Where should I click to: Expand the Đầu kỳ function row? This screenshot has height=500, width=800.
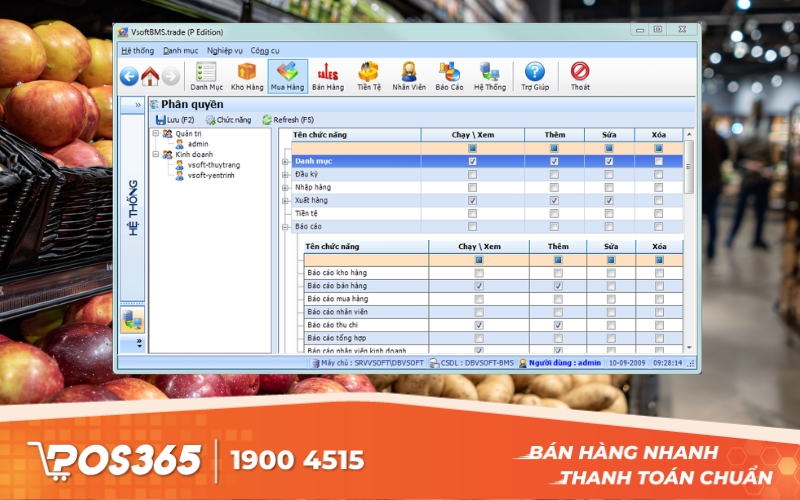coord(286,175)
